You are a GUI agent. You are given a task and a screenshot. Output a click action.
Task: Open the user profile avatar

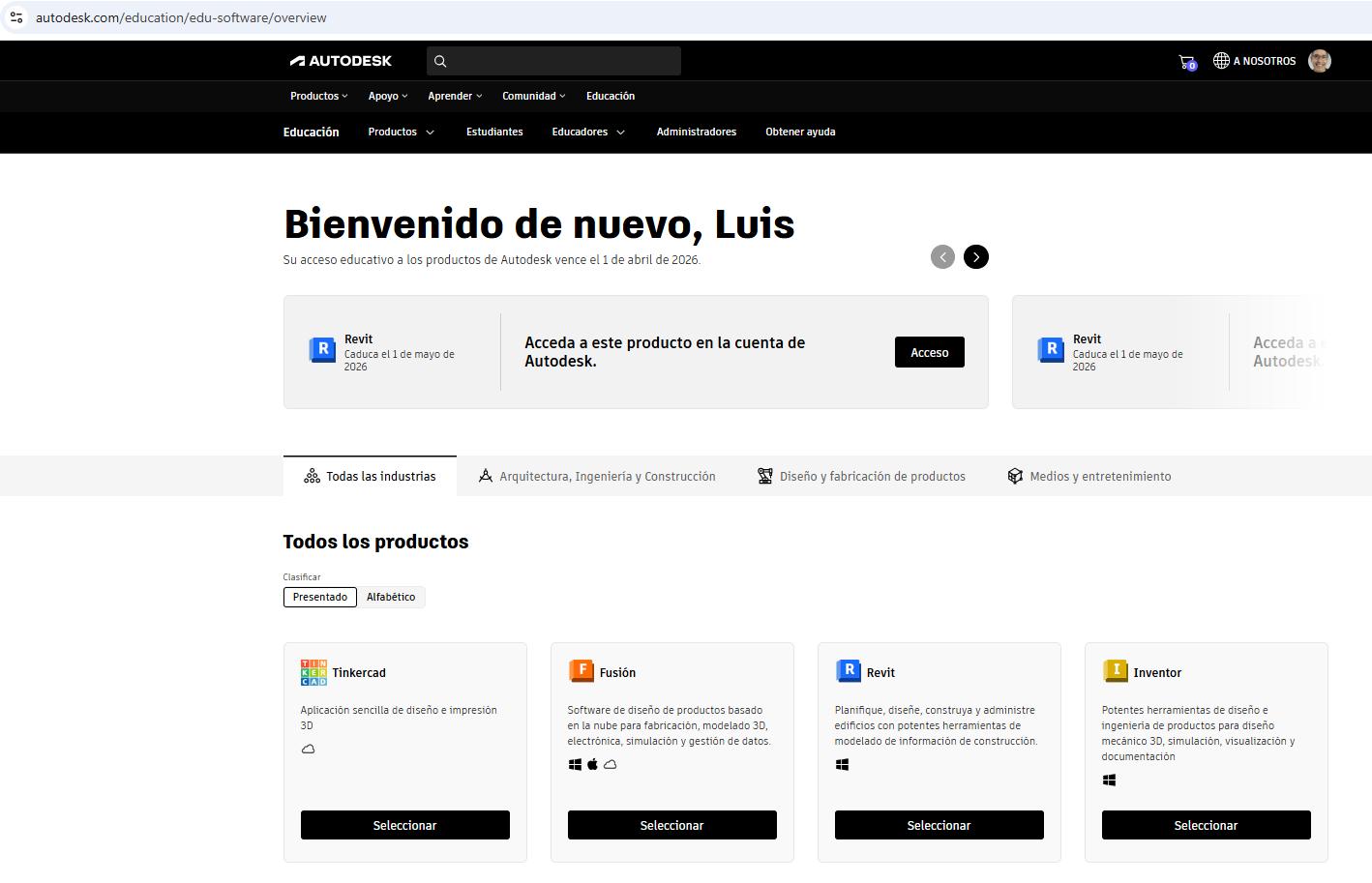(x=1320, y=61)
